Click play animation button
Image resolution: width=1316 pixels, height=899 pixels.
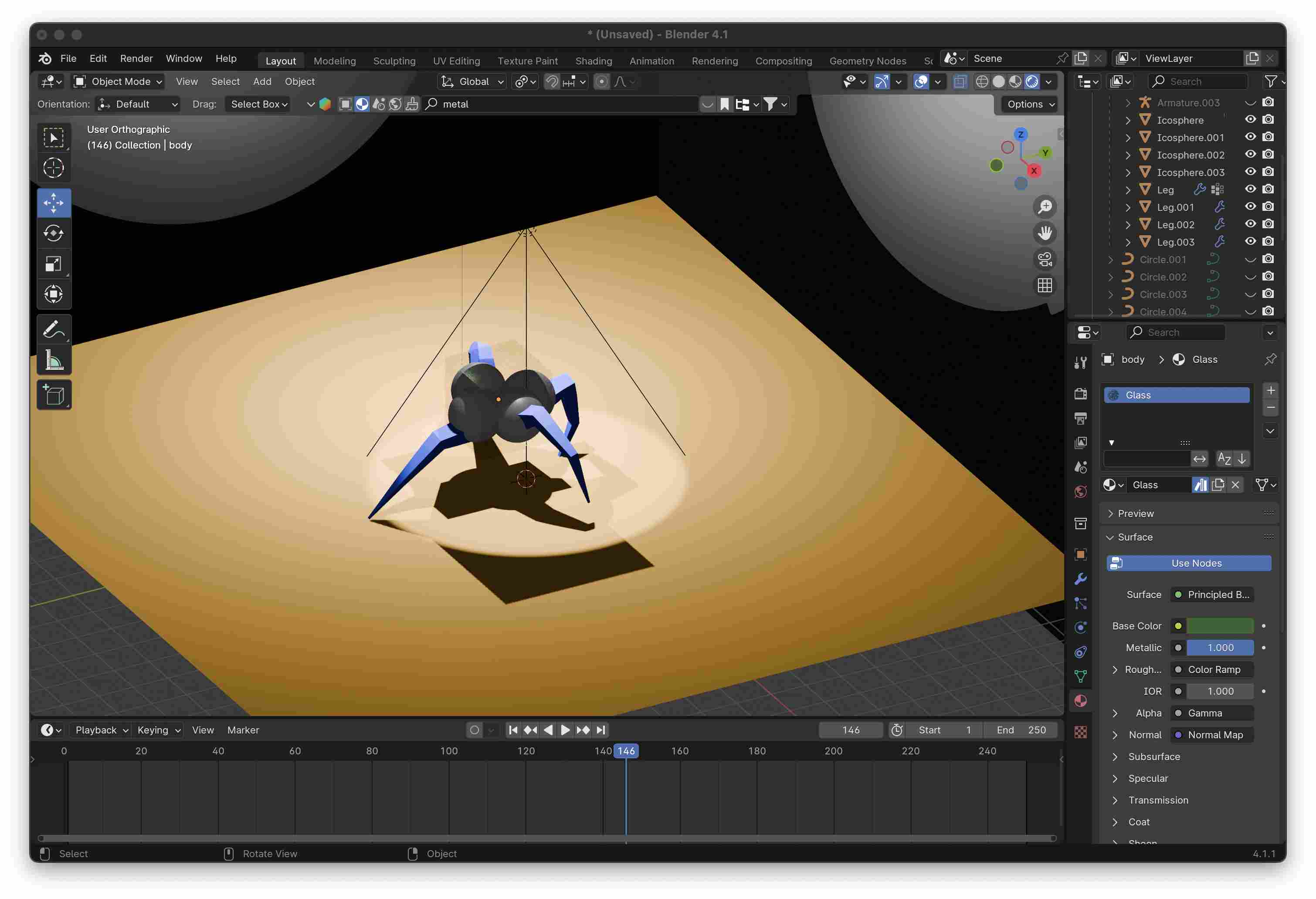[565, 730]
